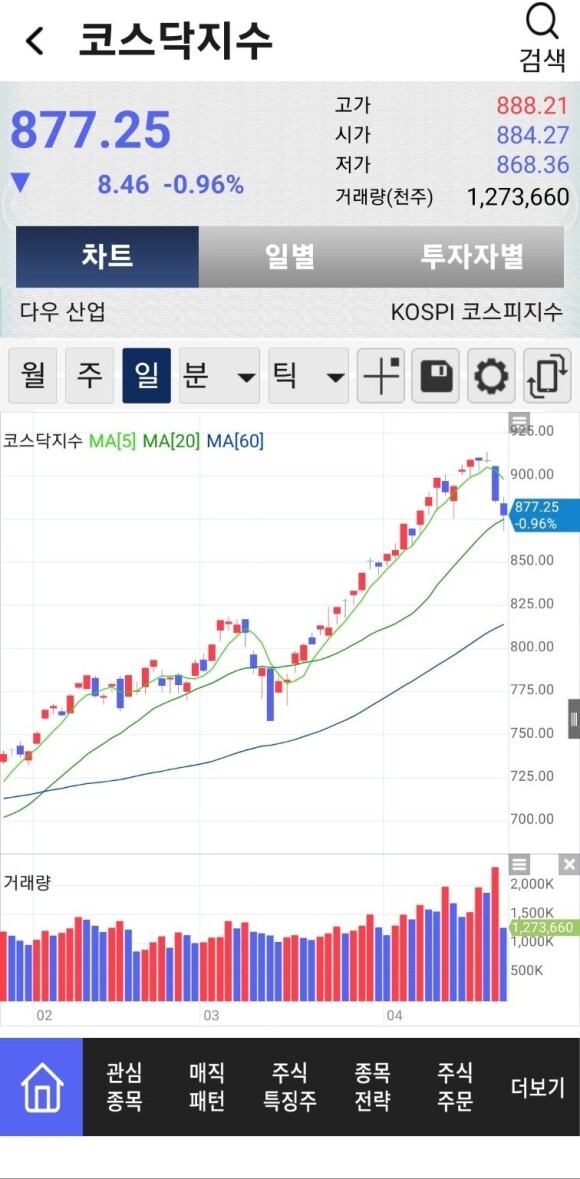Tap the trading volume 1,273,660 value
This screenshot has width=580, height=1179.
518,197
